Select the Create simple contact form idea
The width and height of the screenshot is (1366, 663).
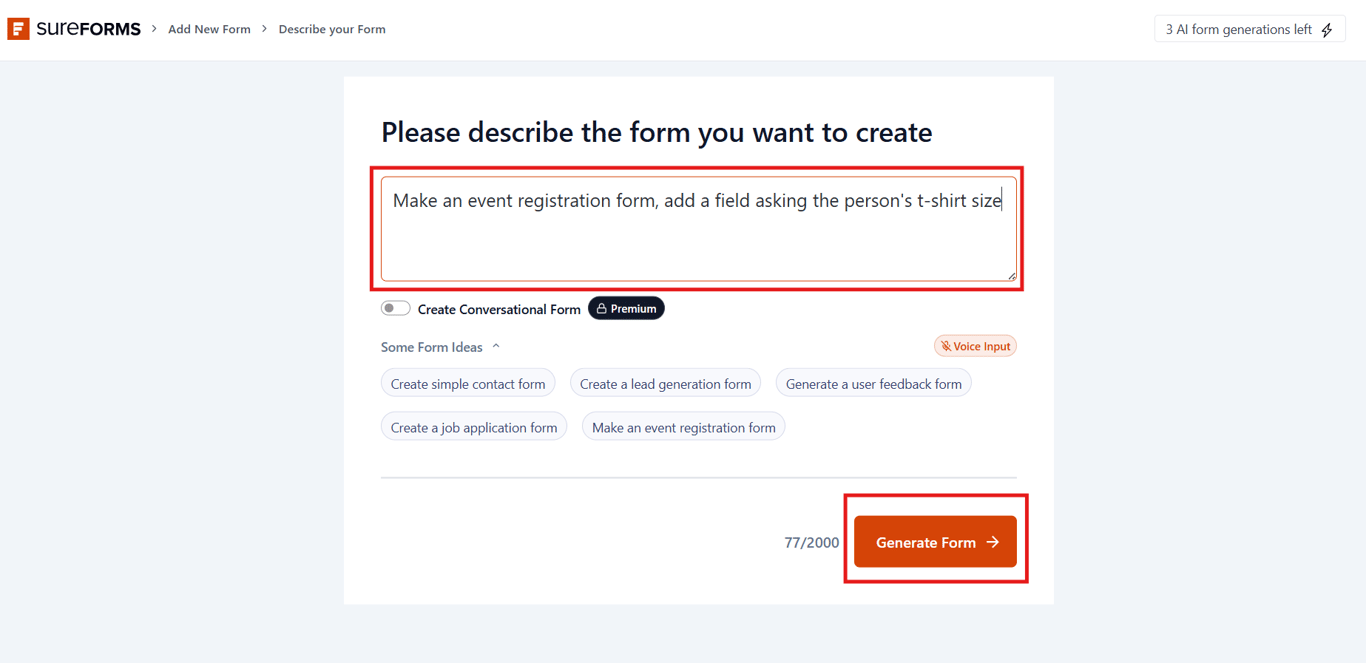[468, 383]
